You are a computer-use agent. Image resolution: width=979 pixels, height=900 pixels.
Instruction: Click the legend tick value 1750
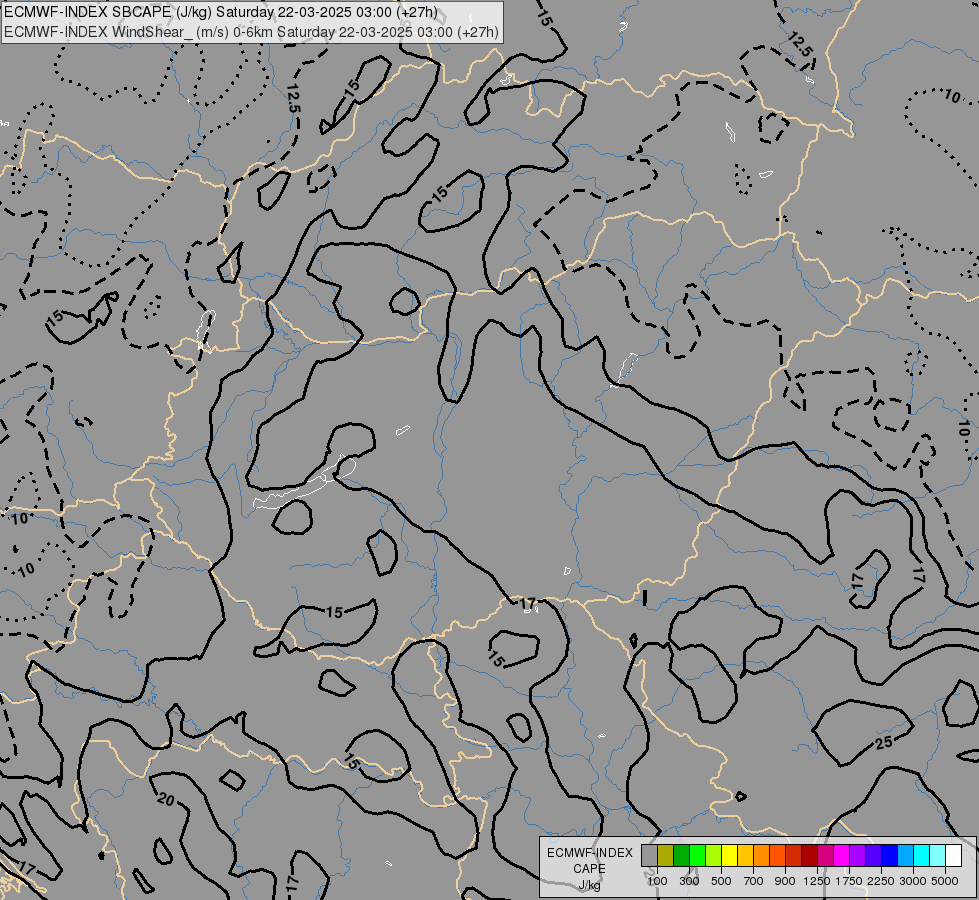pyautogui.click(x=849, y=881)
